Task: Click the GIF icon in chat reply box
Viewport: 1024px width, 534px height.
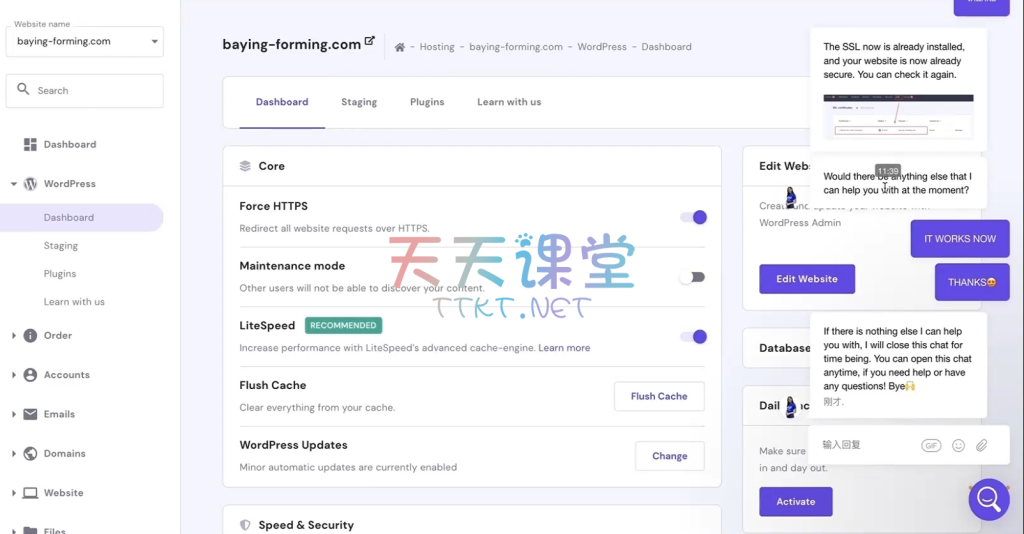Action: (931, 445)
